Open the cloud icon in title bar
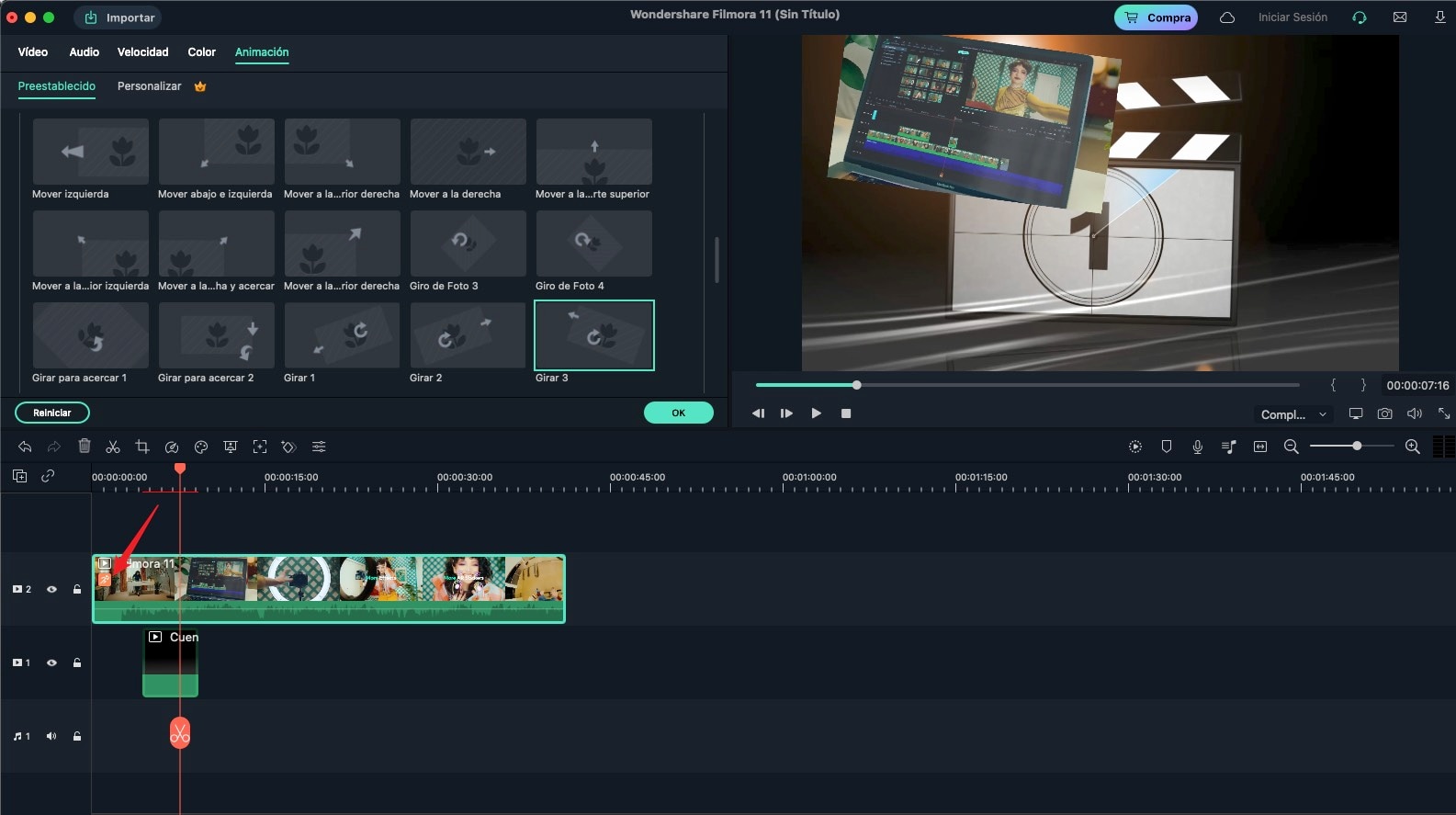Image resolution: width=1456 pixels, height=815 pixels. [1227, 17]
